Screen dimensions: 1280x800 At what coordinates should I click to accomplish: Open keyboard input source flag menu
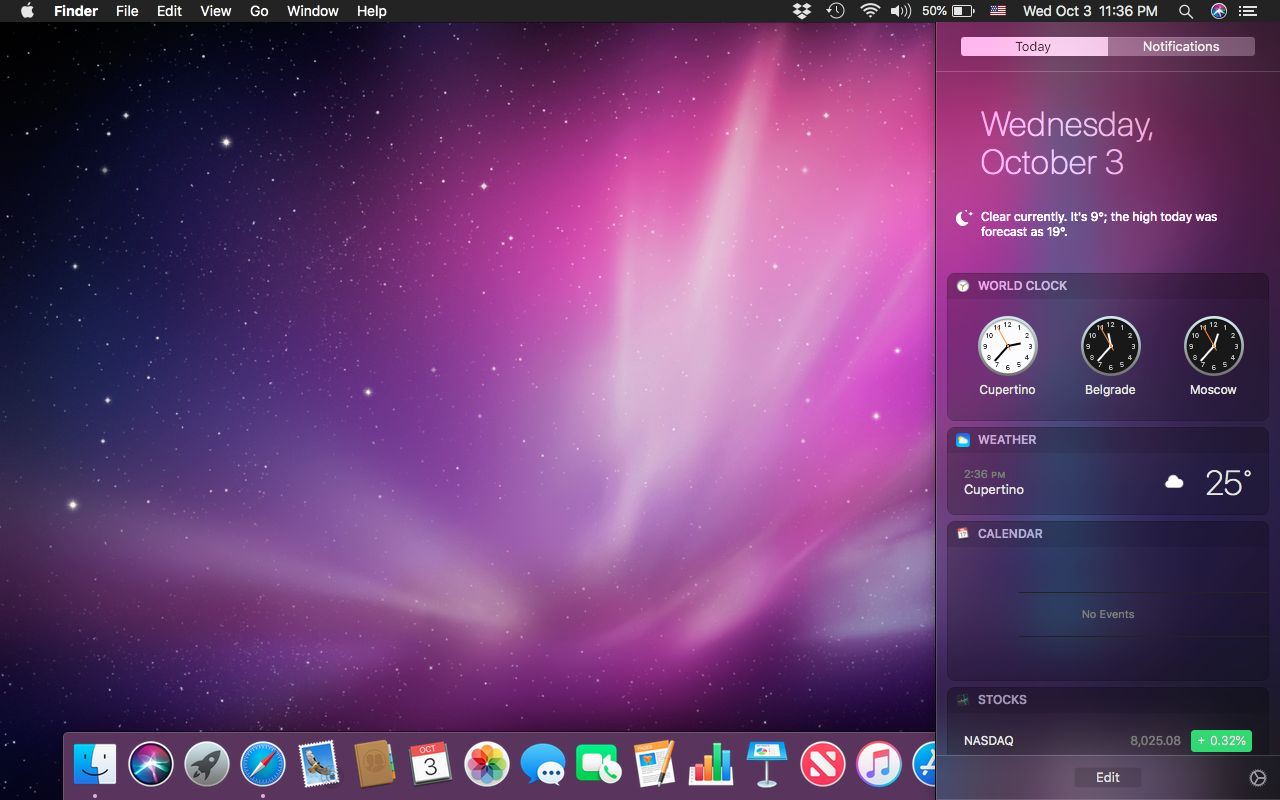coord(998,11)
